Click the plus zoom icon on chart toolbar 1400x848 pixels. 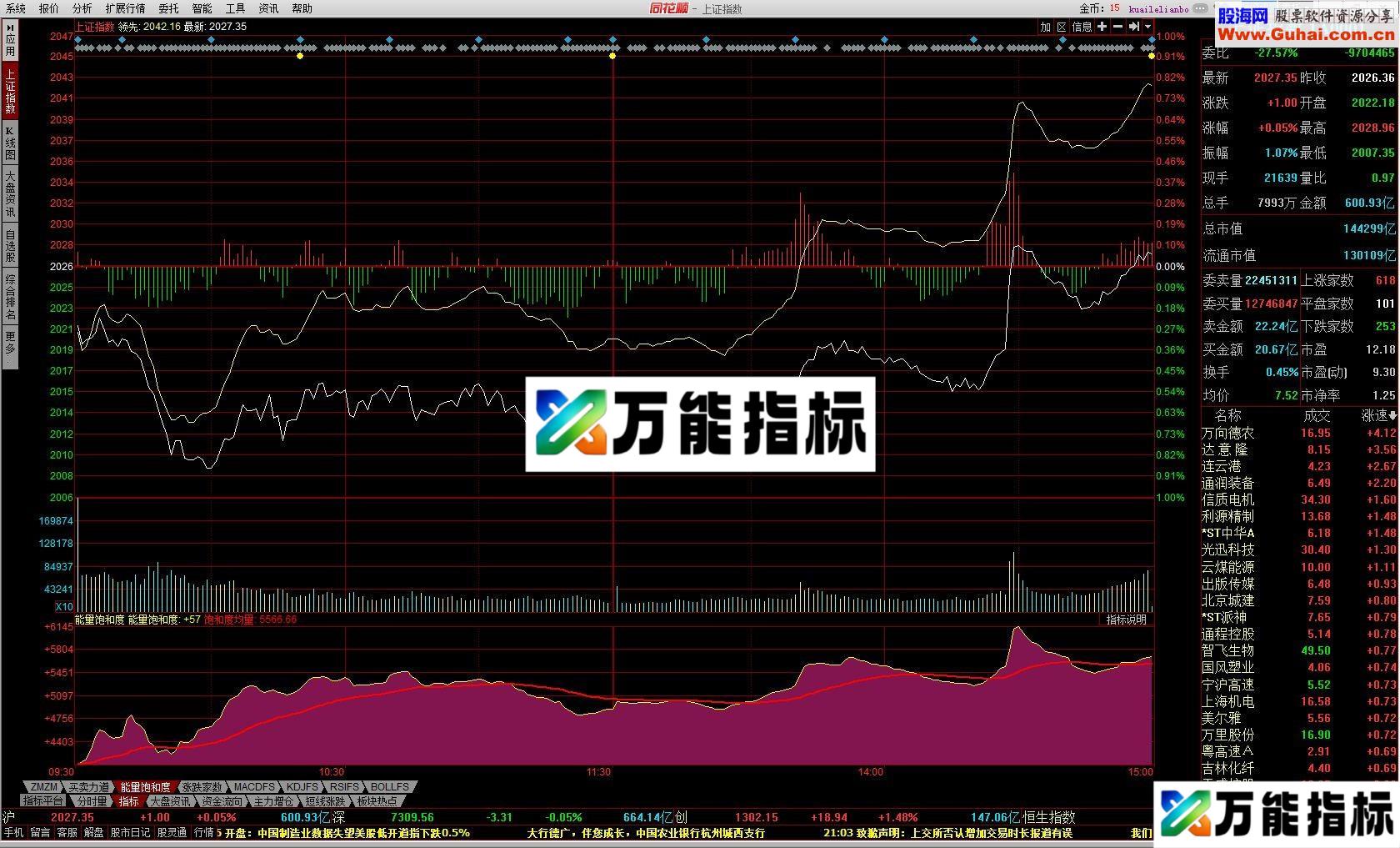click(x=1102, y=27)
